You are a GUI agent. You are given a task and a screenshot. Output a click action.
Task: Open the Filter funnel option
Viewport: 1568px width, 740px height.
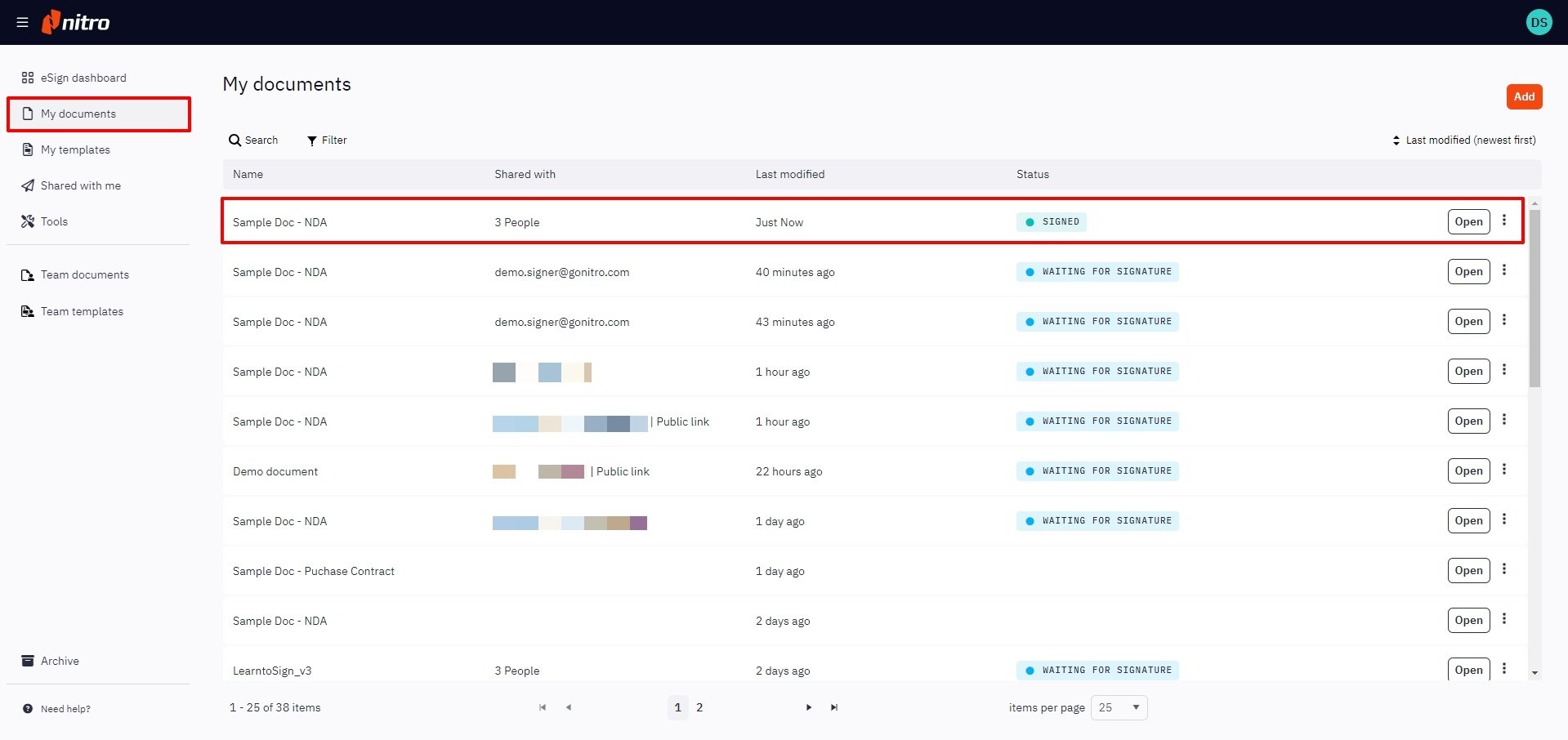312,140
